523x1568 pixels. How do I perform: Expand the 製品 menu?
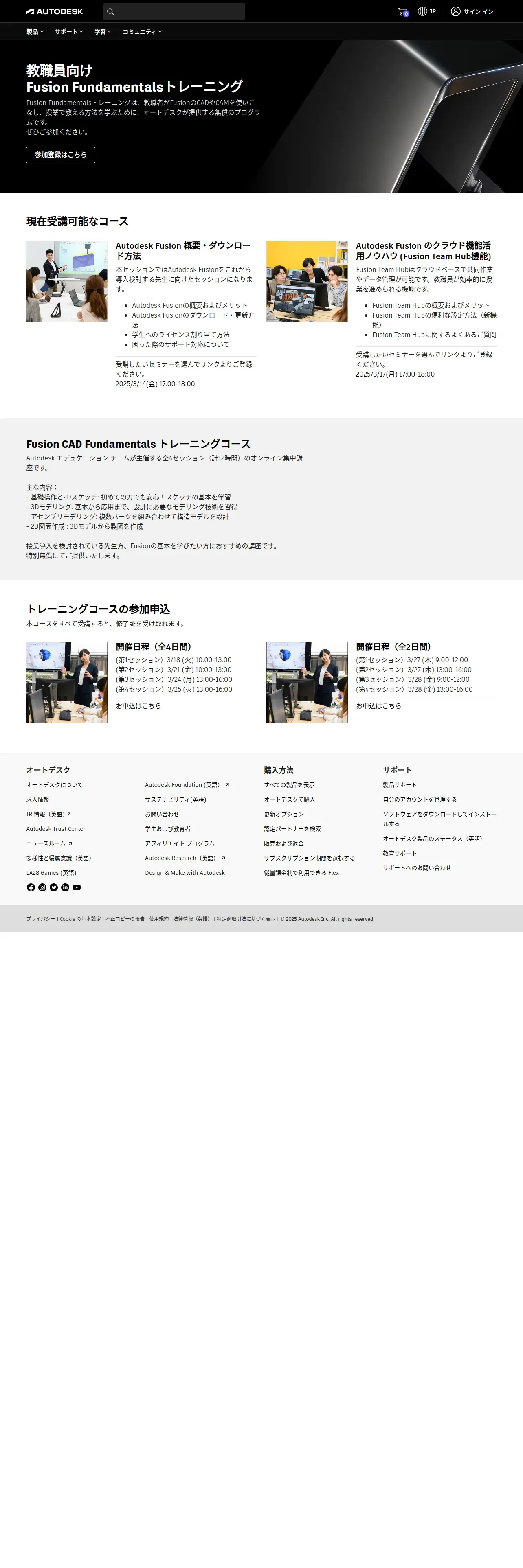point(35,32)
